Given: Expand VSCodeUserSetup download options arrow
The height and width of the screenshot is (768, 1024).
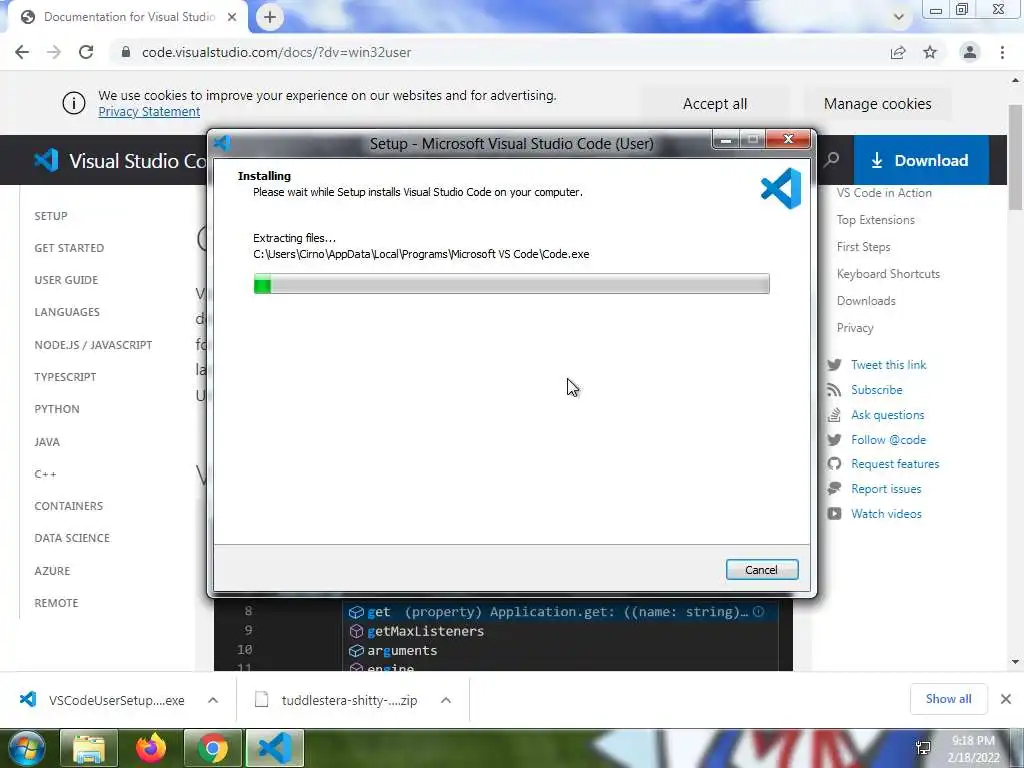Looking at the screenshot, I should (x=213, y=700).
